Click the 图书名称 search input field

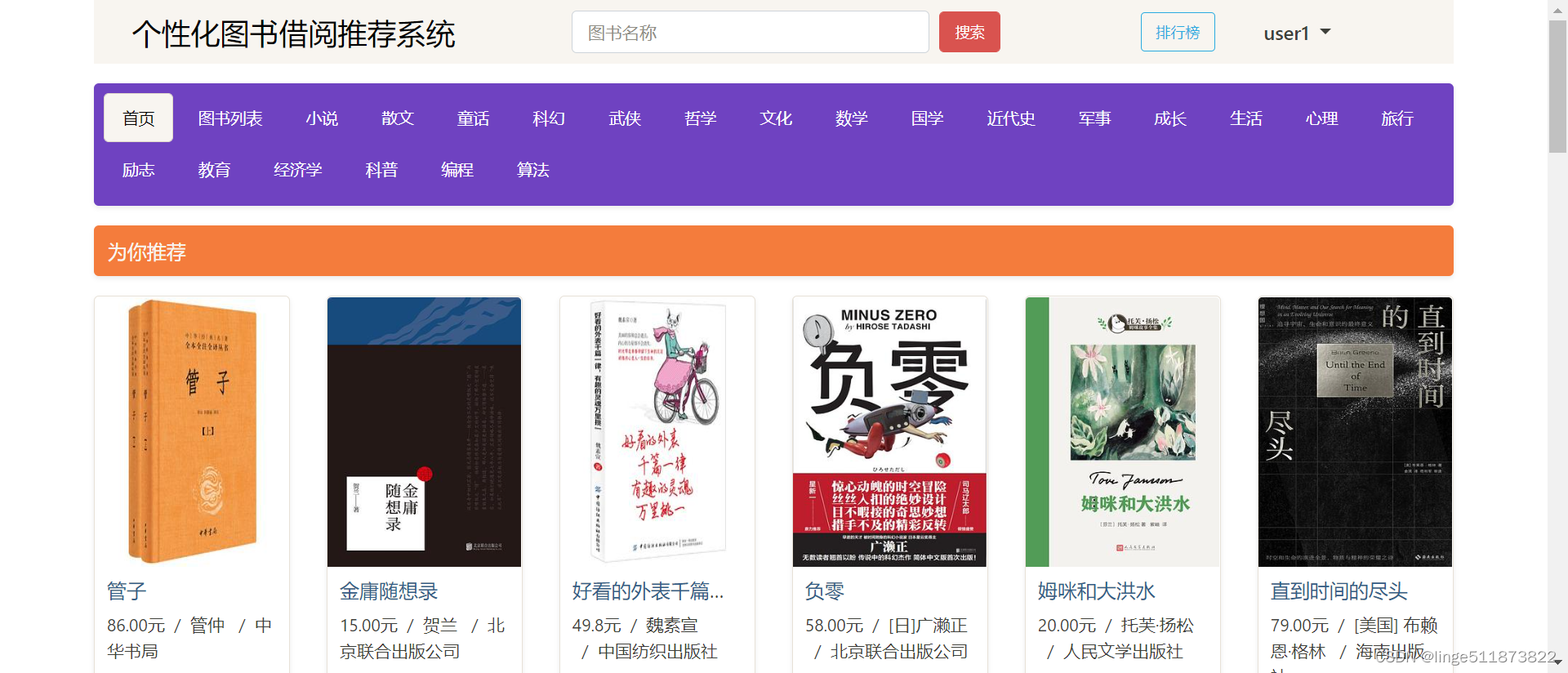click(750, 33)
